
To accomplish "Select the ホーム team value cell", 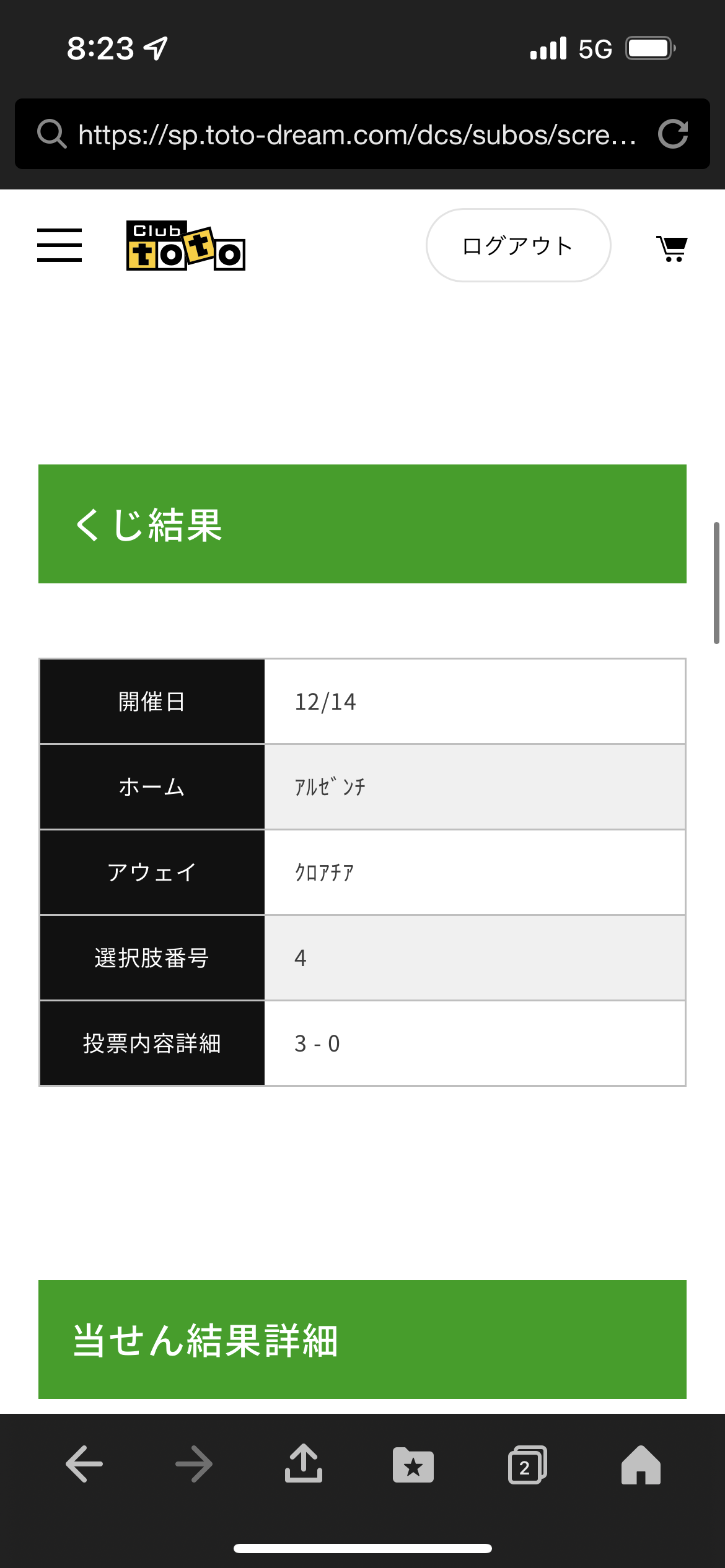I will pos(475,787).
